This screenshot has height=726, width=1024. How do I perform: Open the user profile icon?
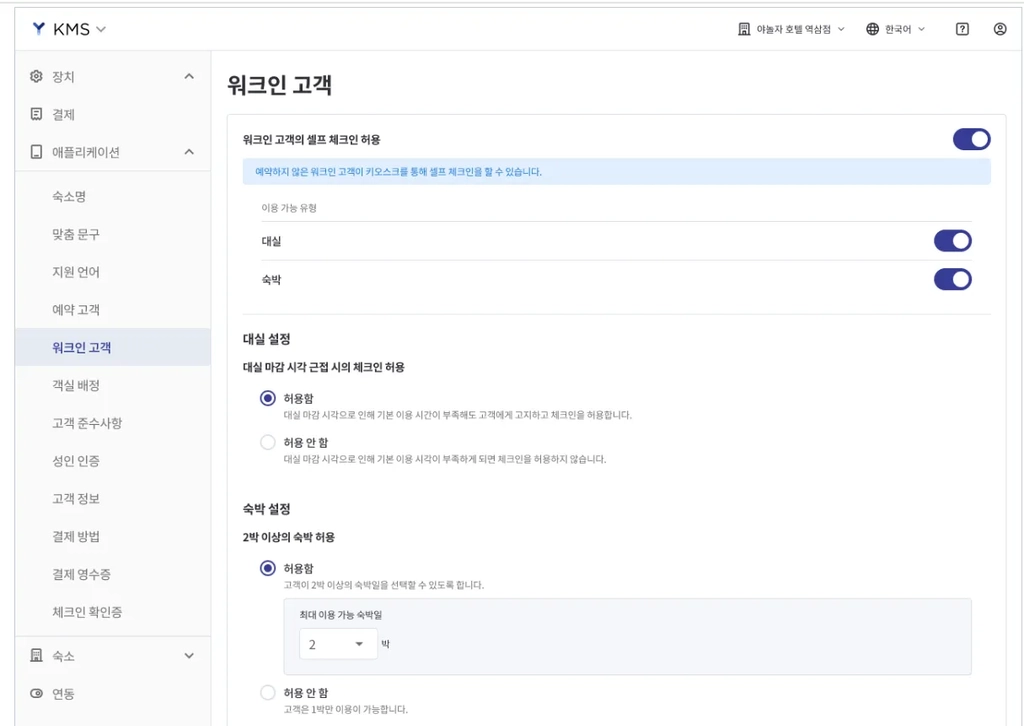1000,29
